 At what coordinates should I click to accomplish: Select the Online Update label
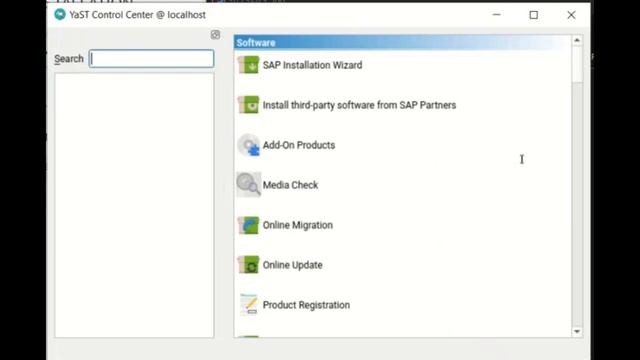(292, 265)
